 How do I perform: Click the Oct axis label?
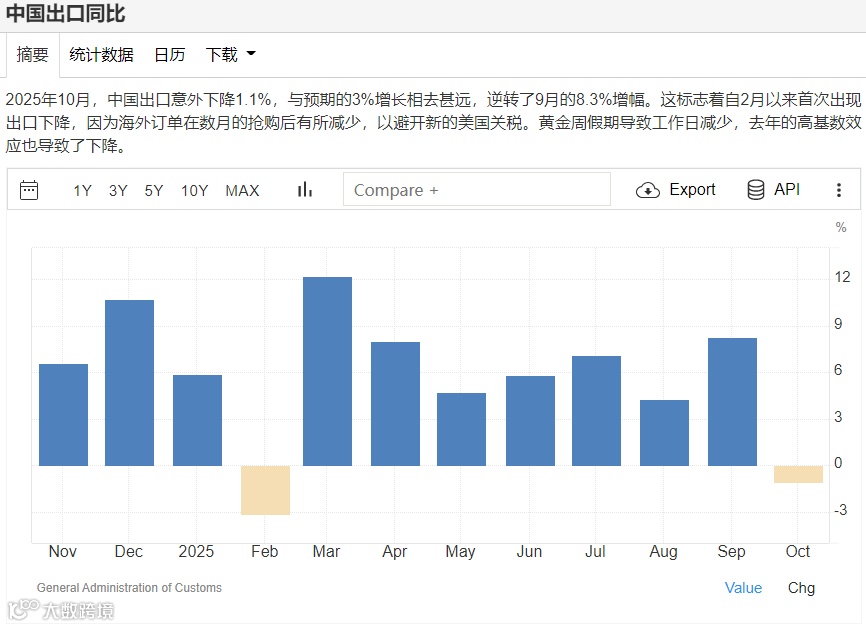pos(798,551)
